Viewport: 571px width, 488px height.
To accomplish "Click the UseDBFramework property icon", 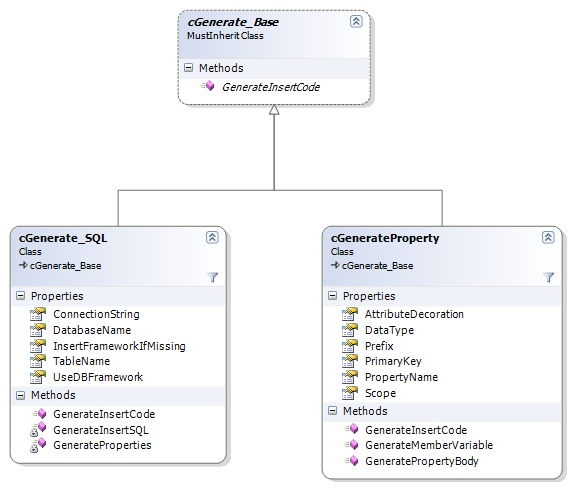I will point(38,377).
